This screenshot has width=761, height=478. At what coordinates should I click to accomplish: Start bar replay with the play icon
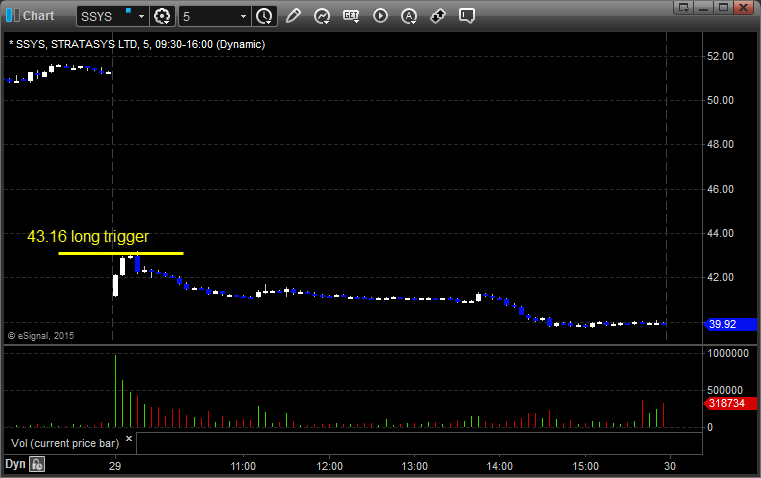380,16
